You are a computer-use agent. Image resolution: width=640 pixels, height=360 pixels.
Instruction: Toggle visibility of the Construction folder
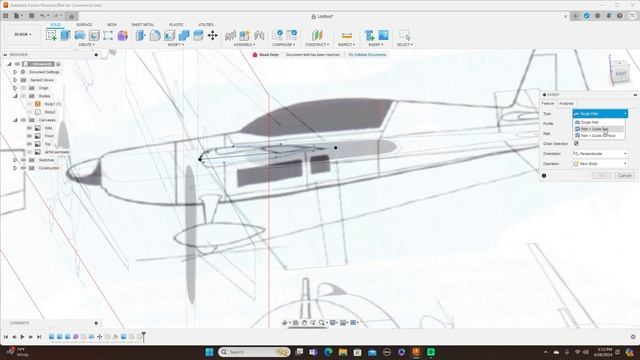(23, 168)
